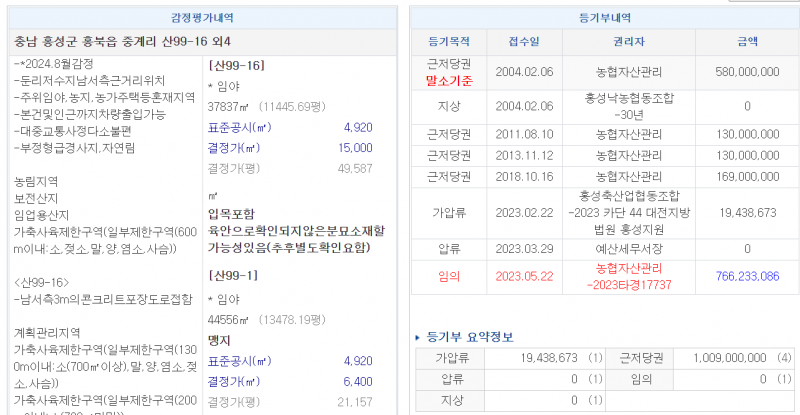Click the 감정평가내역 panel header
This screenshot has height=415, width=800.
coord(202,17)
